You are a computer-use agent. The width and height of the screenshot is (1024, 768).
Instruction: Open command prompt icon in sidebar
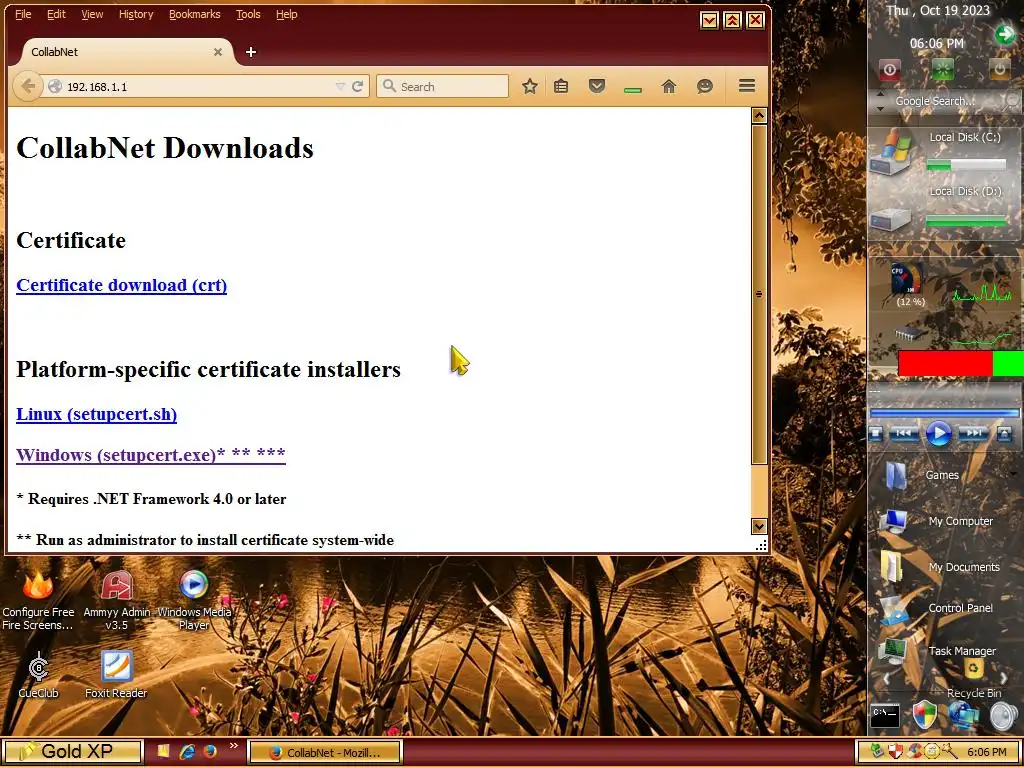[x=885, y=716]
